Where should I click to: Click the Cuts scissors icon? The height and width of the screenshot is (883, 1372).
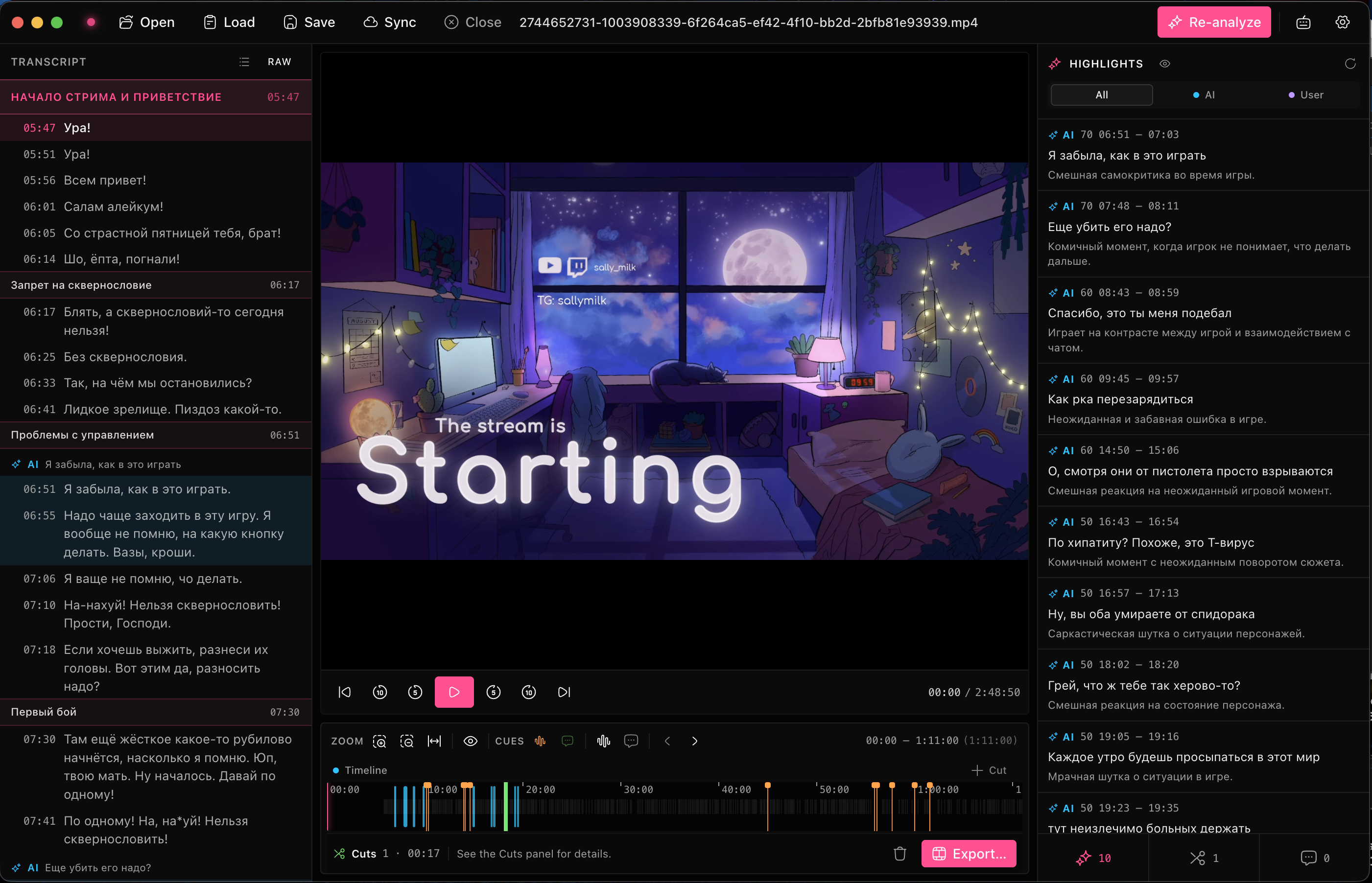pyautogui.click(x=339, y=854)
